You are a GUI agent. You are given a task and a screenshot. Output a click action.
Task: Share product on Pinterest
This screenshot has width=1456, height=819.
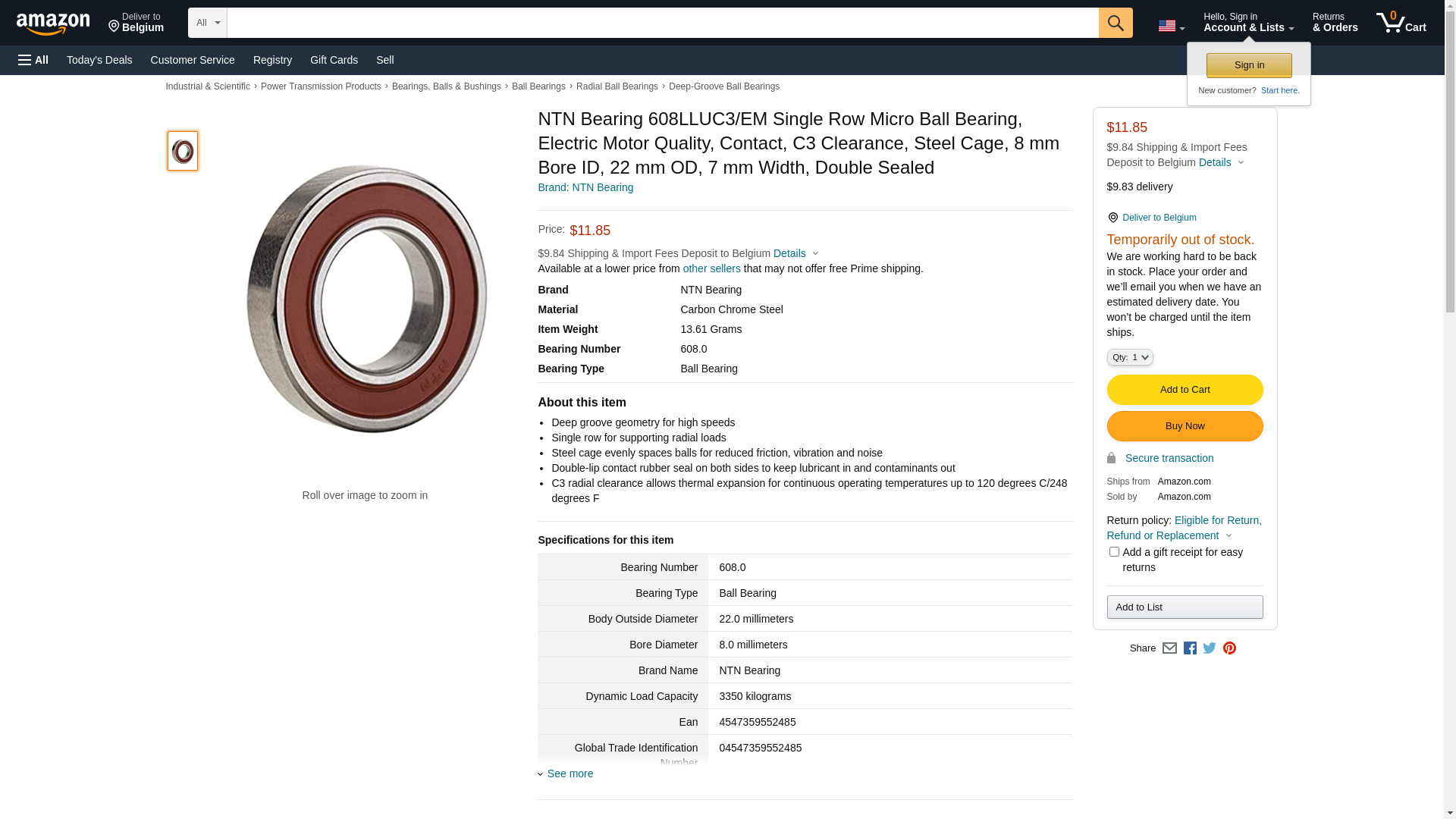pos(1229,648)
